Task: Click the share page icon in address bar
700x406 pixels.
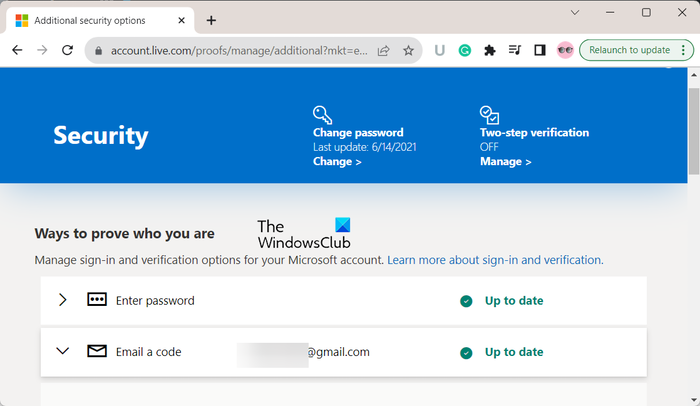Action: (383, 50)
